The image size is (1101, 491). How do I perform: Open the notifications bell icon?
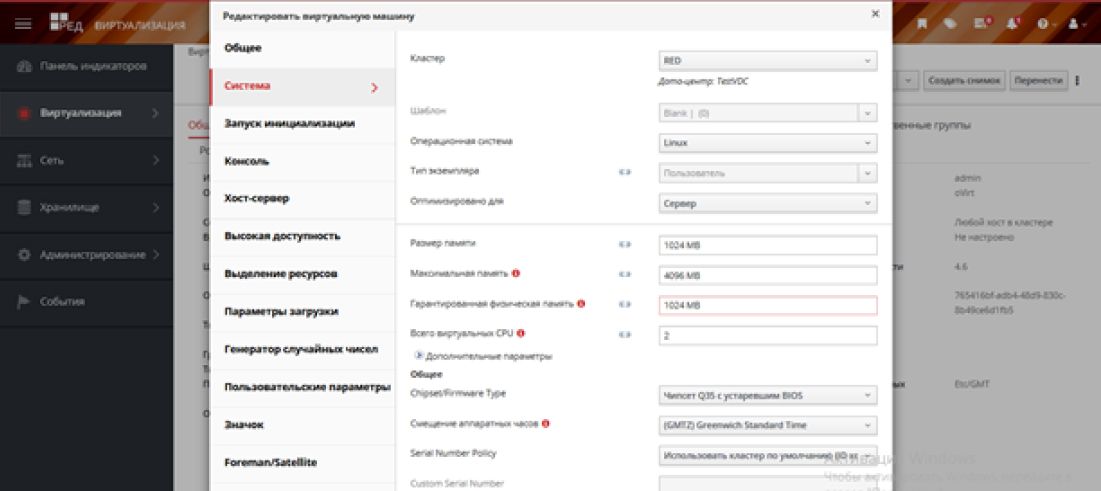pyautogui.click(x=1013, y=23)
